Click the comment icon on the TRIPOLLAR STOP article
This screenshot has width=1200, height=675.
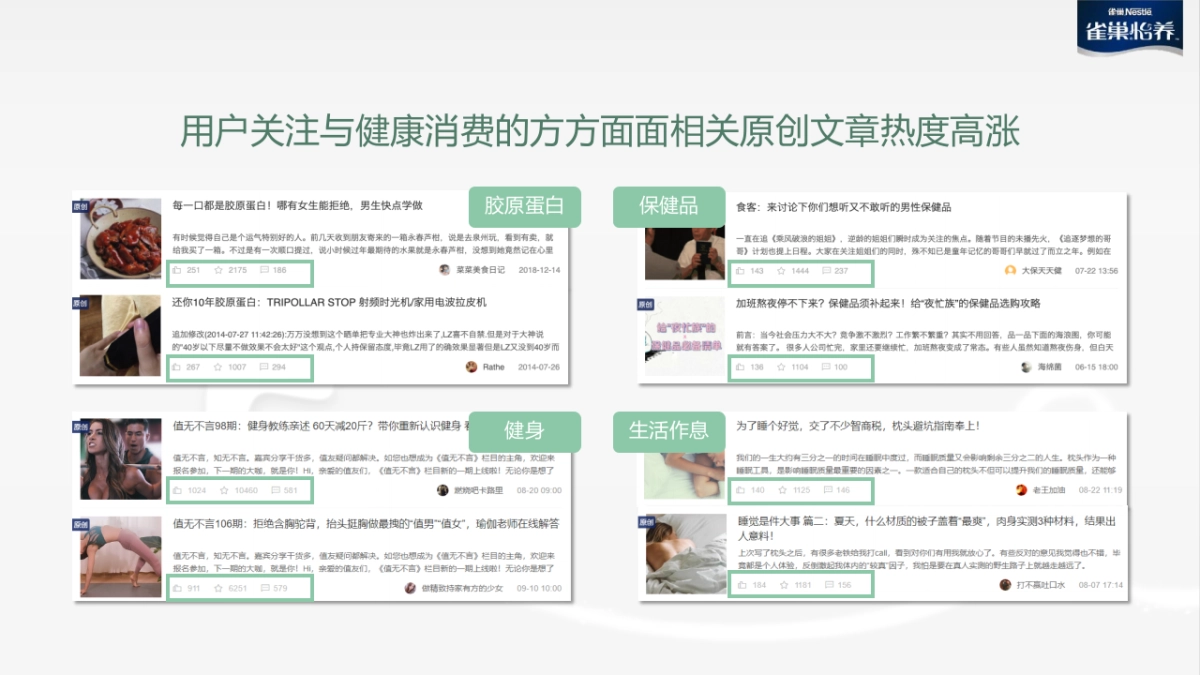[x=263, y=367]
